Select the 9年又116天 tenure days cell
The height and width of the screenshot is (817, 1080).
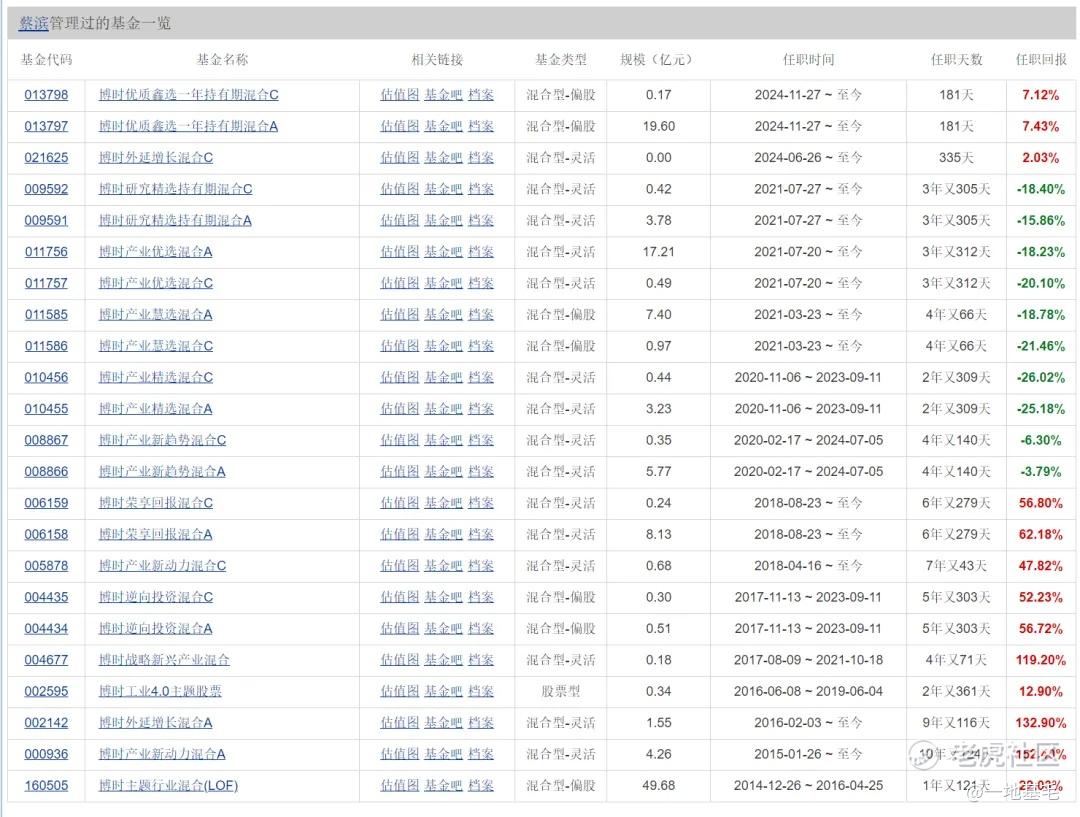tap(956, 723)
